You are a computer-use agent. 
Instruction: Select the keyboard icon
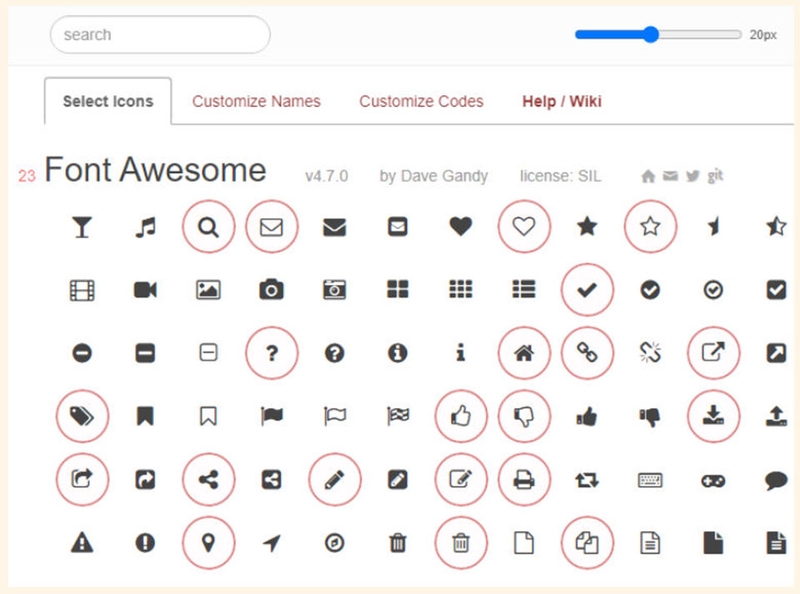(651, 480)
